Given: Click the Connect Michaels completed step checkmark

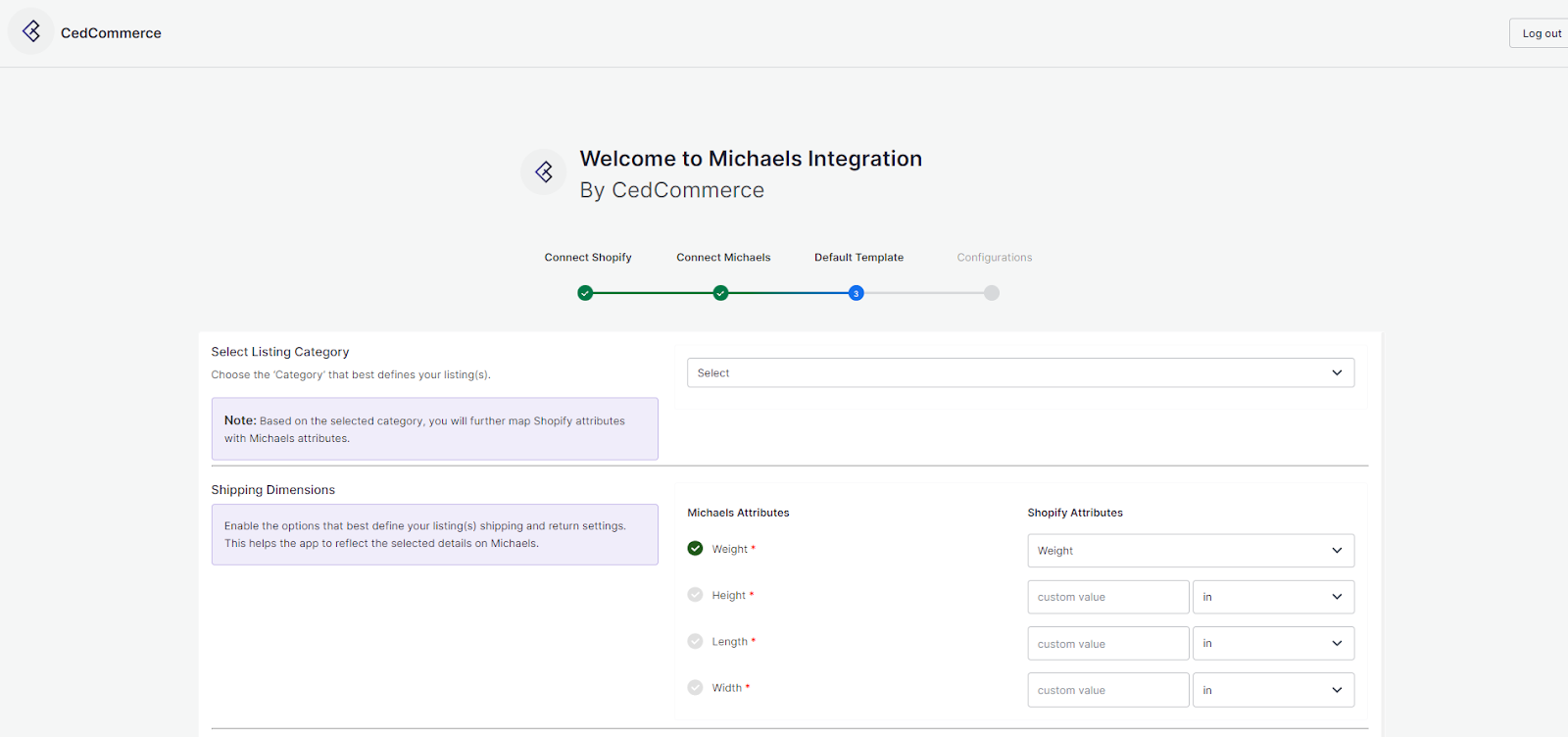Looking at the screenshot, I should click(x=720, y=293).
